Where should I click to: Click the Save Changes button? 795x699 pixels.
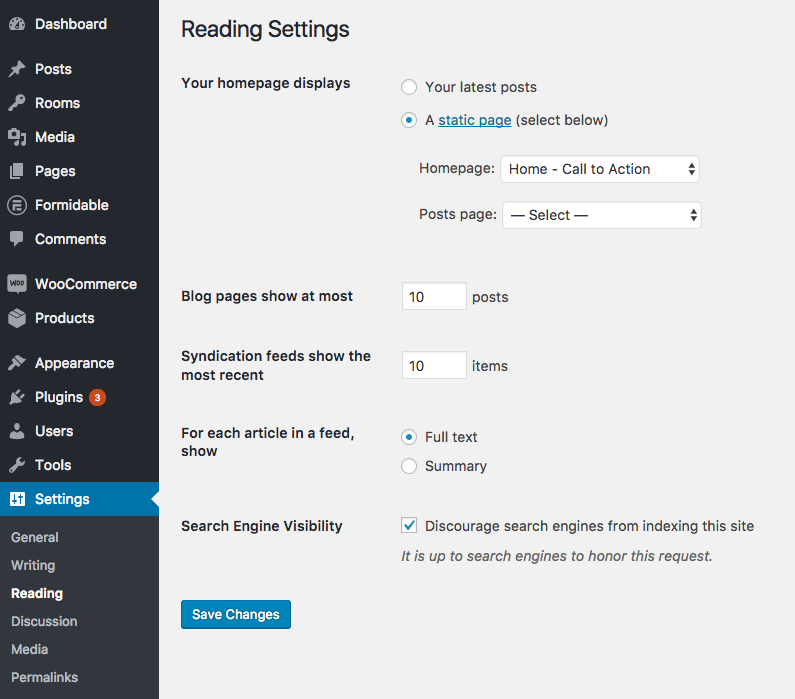click(x=236, y=614)
